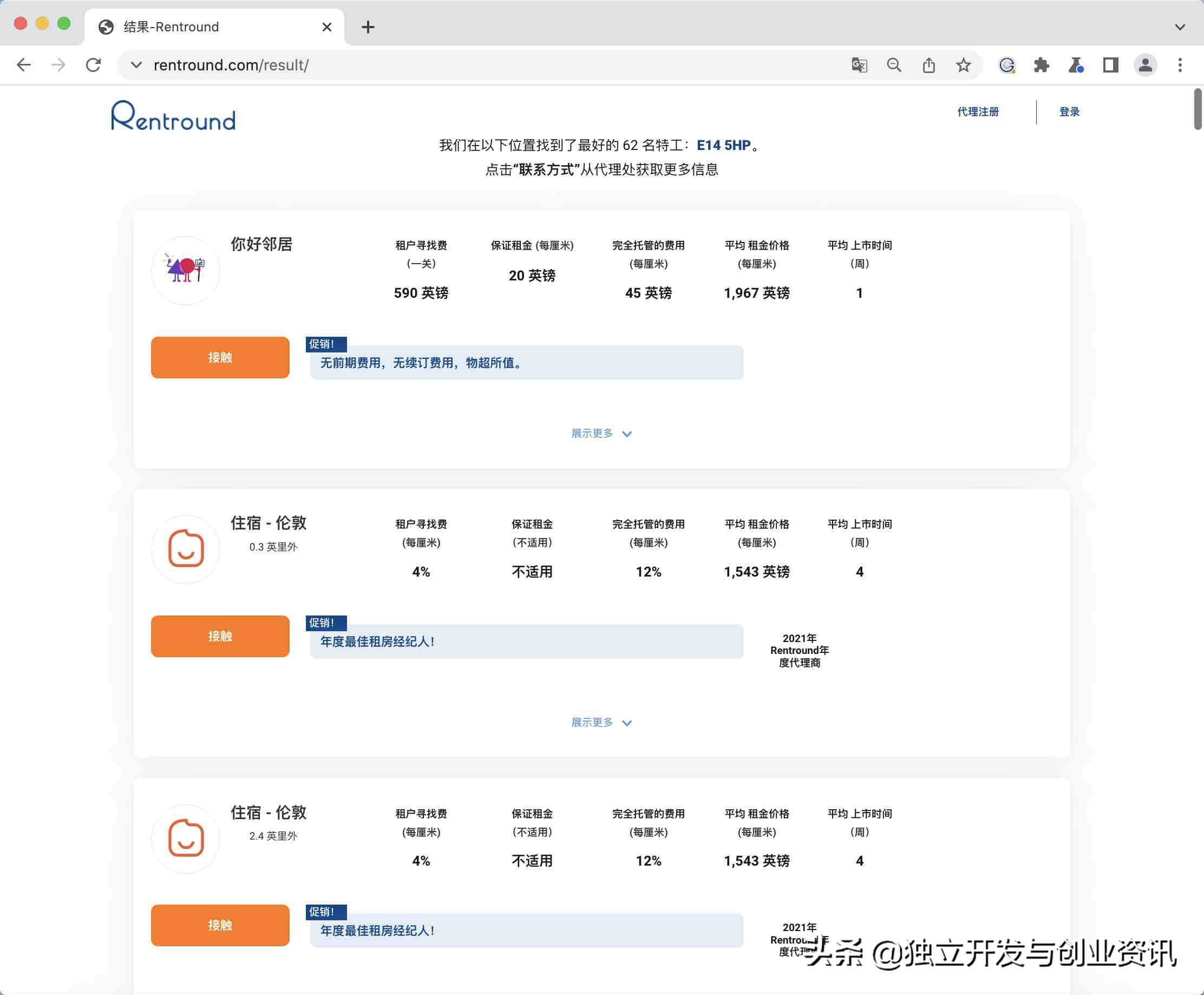Click the 住宿-伦敦 orange smile logo

coord(185,548)
